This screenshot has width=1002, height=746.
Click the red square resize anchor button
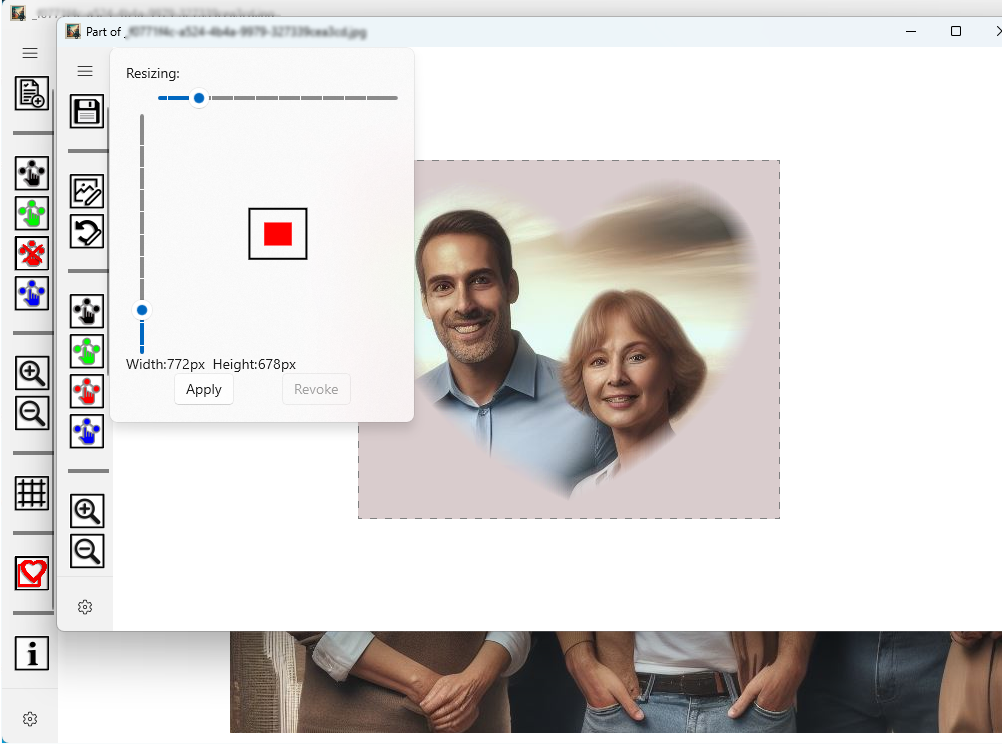[x=278, y=234]
